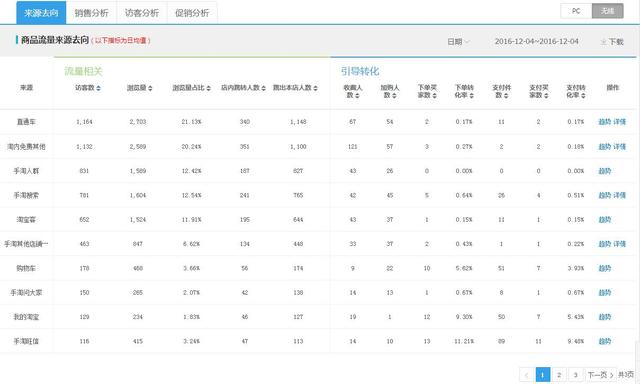The height and width of the screenshot is (384, 640).
Task: Sort by 支付买家数 column arrows
Action: [546, 95]
